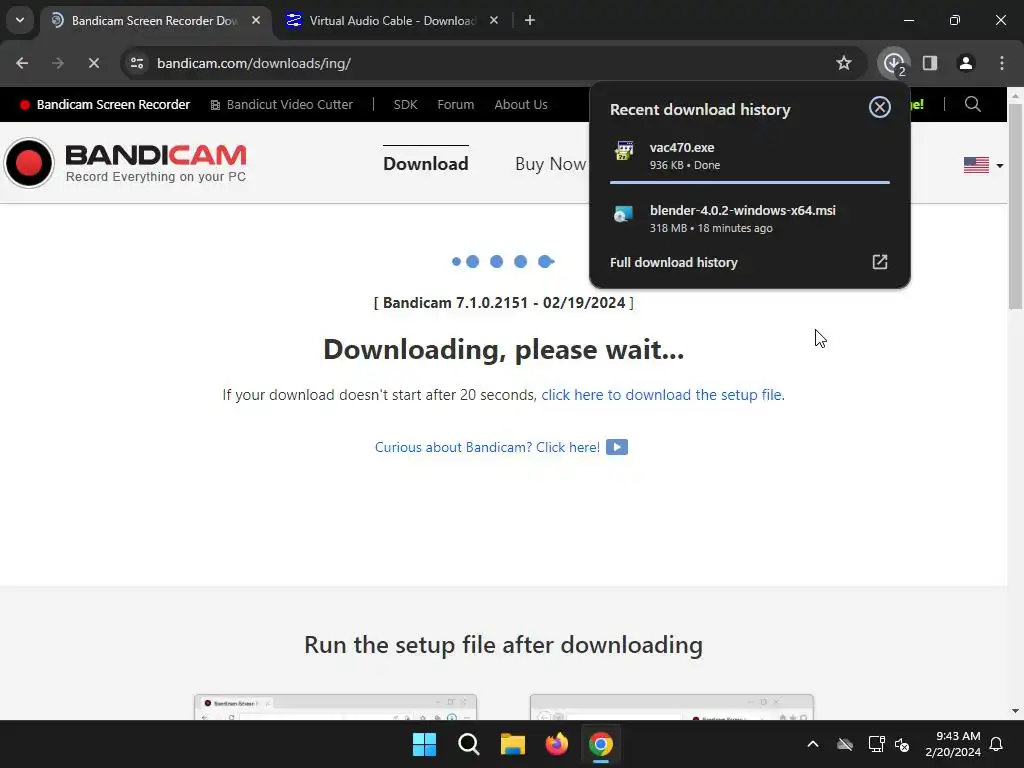Show hidden system tray icons
The width and height of the screenshot is (1024, 768).
coord(813,744)
